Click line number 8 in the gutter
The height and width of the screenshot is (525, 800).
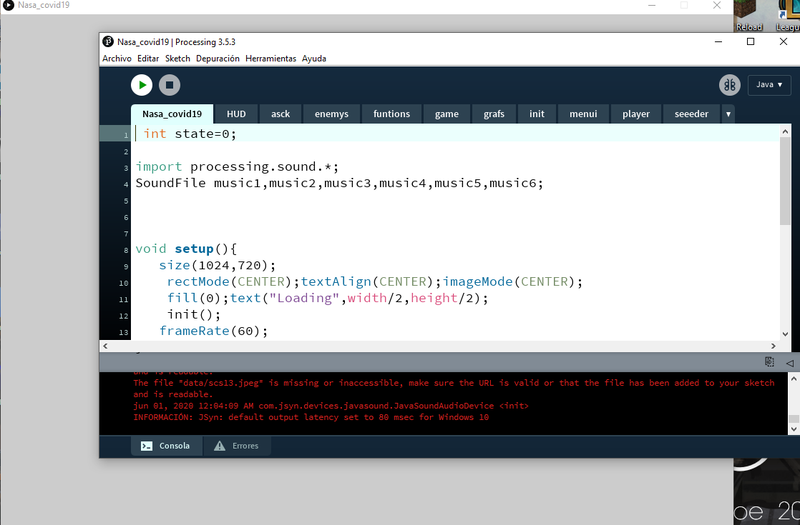pyautogui.click(x=126, y=250)
